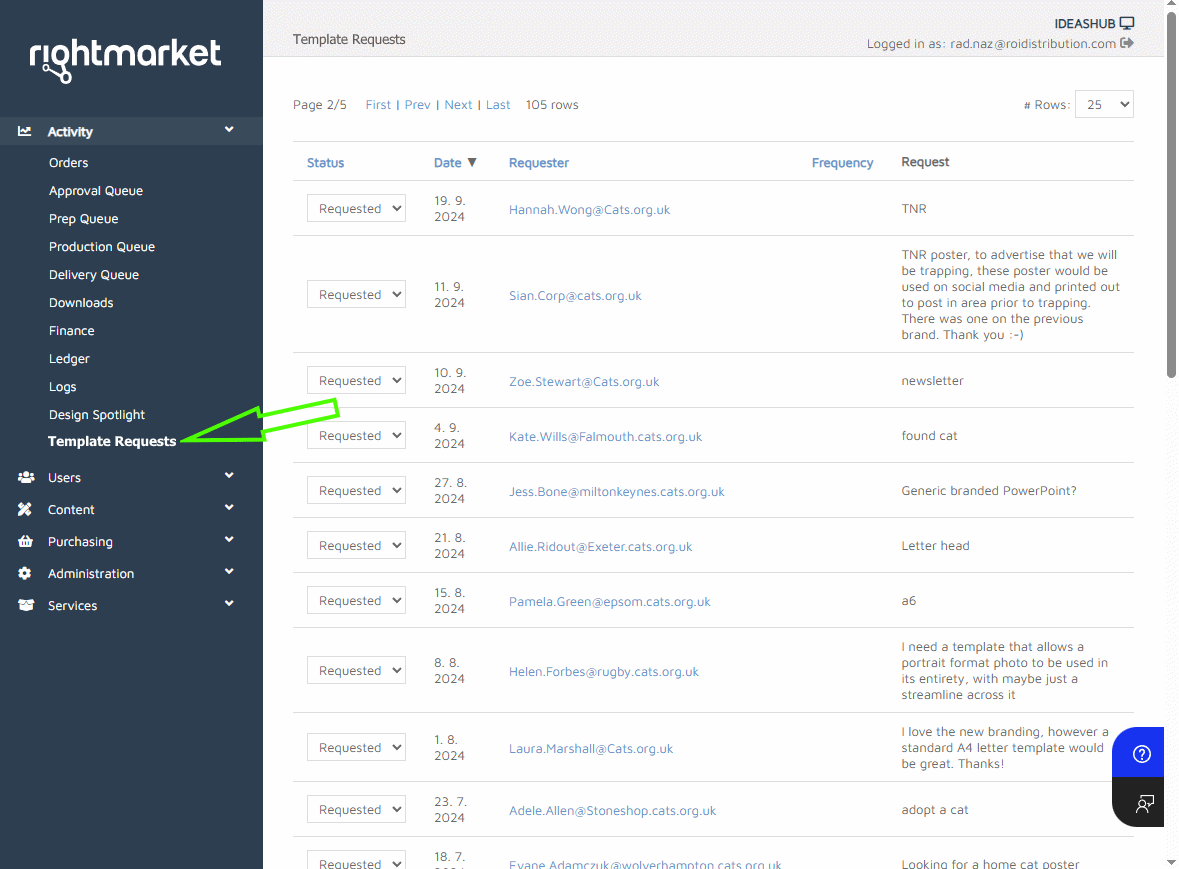Expand the Content menu chevron
This screenshot has height=869, width=1179.
tap(229, 507)
